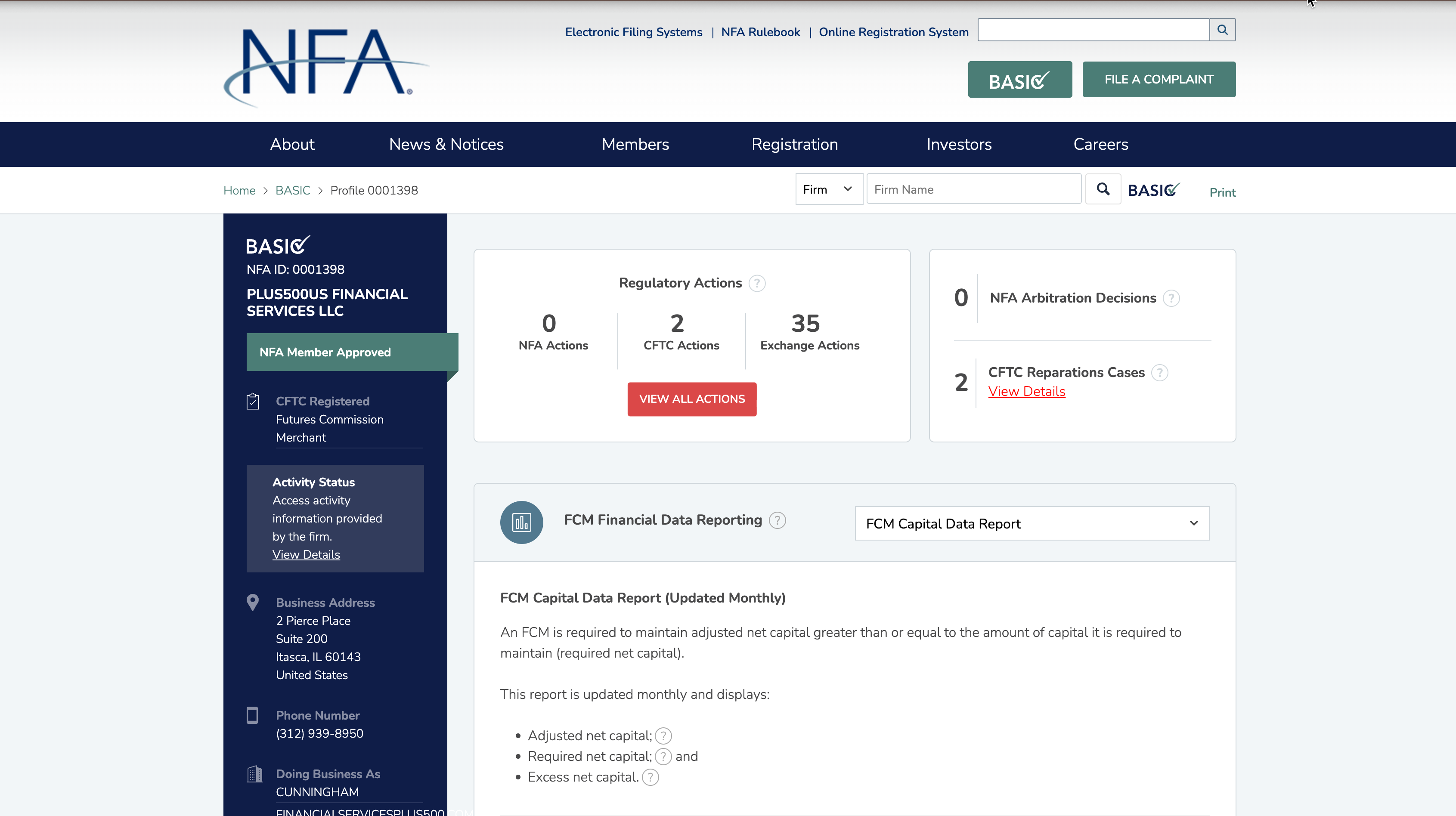This screenshot has width=1456, height=816.
Task: Open the Registration menu
Action: pos(794,144)
